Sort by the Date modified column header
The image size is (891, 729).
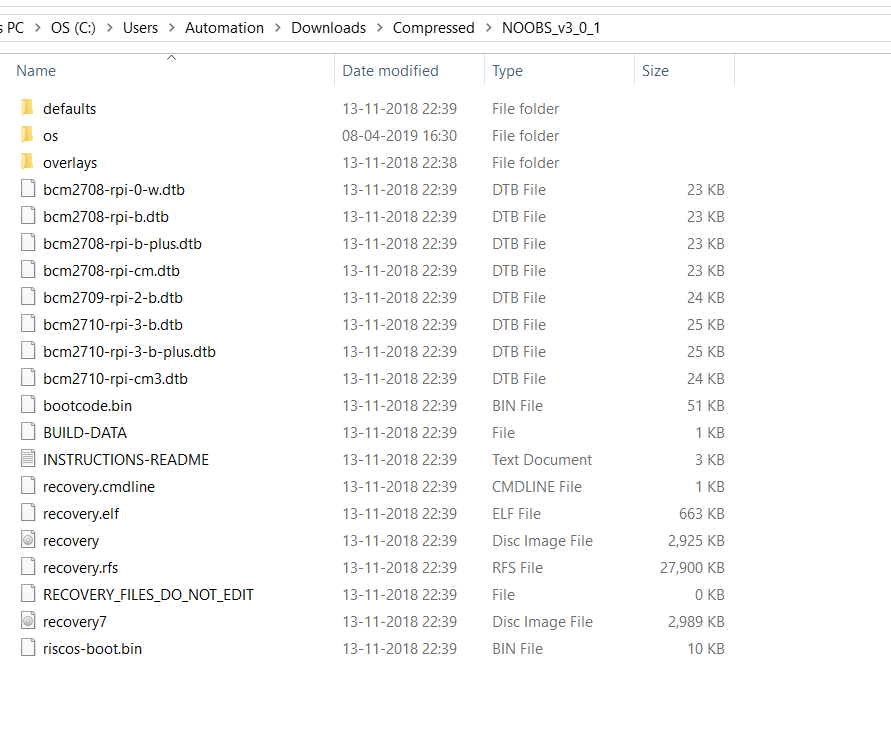(x=390, y=70)
